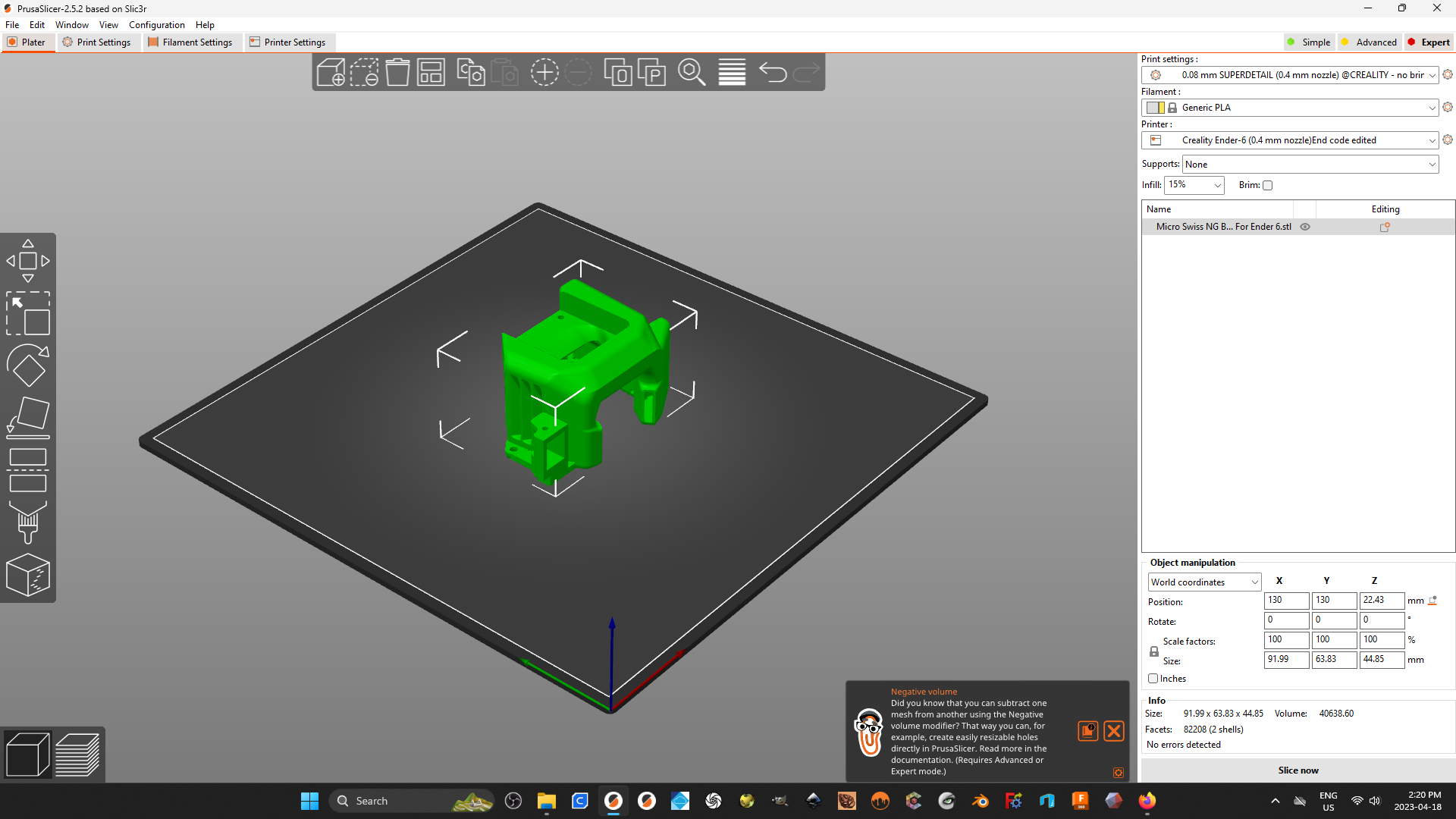Toggle the Inches checkbox

click(x=1153, y=679)
